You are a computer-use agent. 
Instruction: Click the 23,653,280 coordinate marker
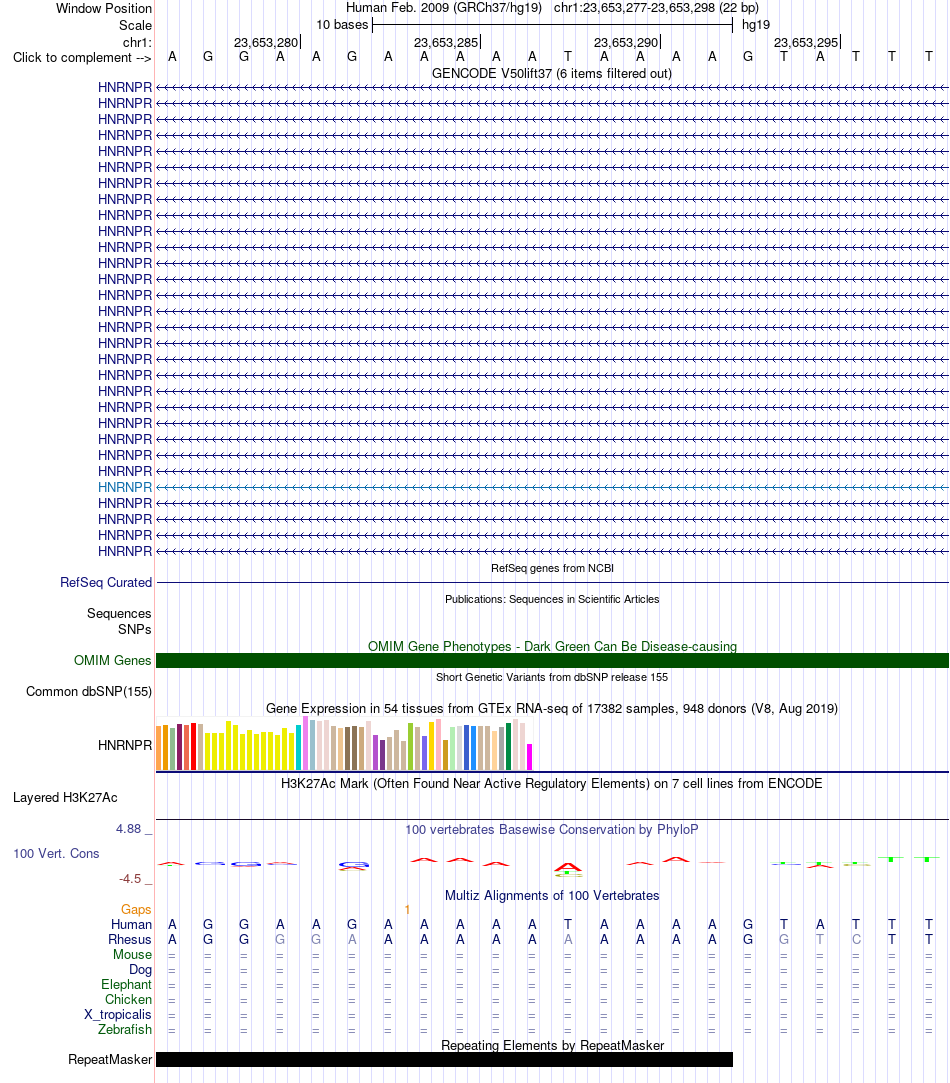pyautogui.click(x=266, y=43)
